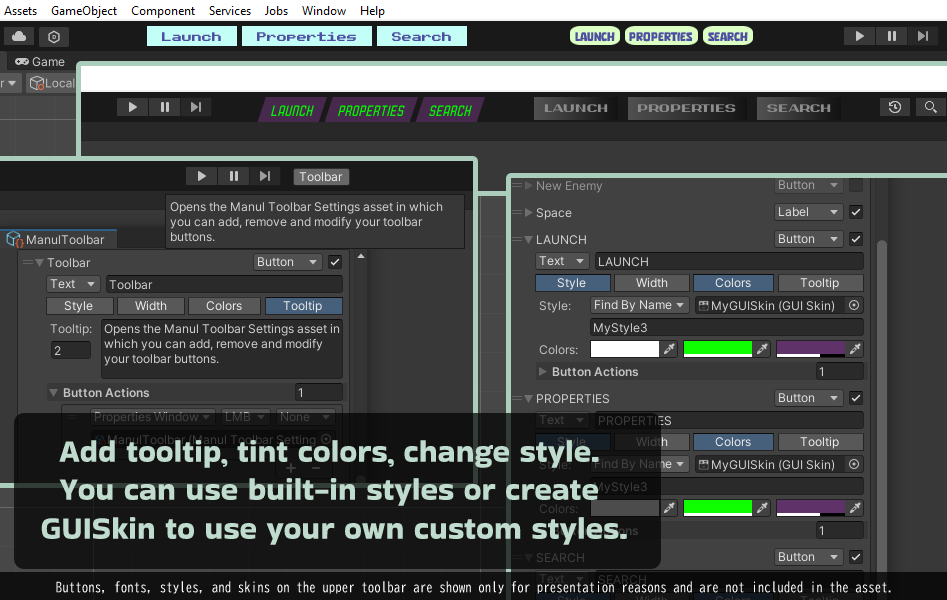Open the Label type dropdown for Space
Screen dimensions: 947x600
coord(809,212)
